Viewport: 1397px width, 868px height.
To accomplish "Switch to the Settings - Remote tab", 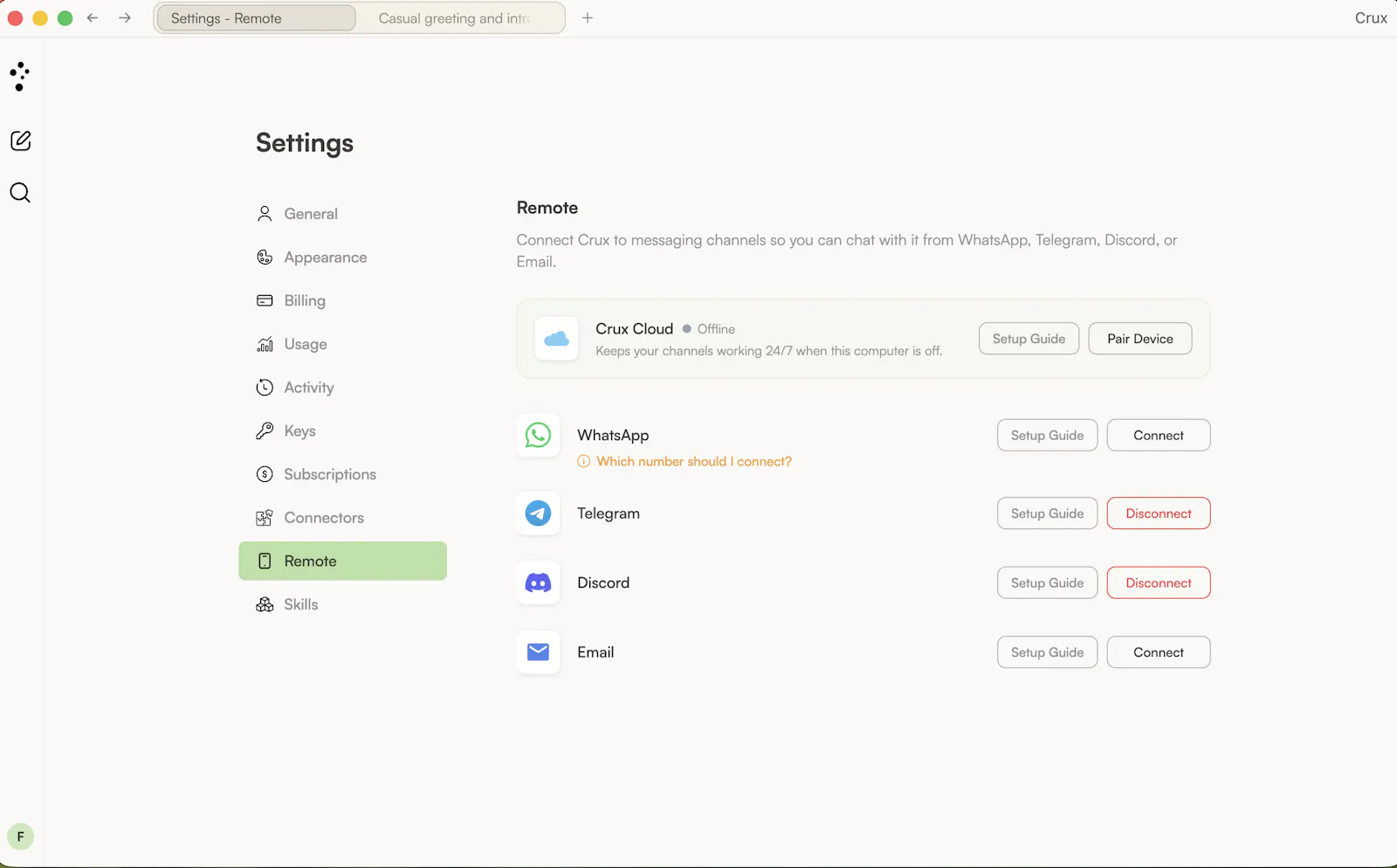I will click(257, 18).
